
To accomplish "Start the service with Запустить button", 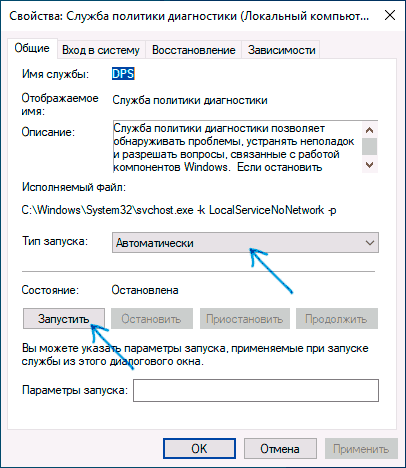I will coord(64,319).
